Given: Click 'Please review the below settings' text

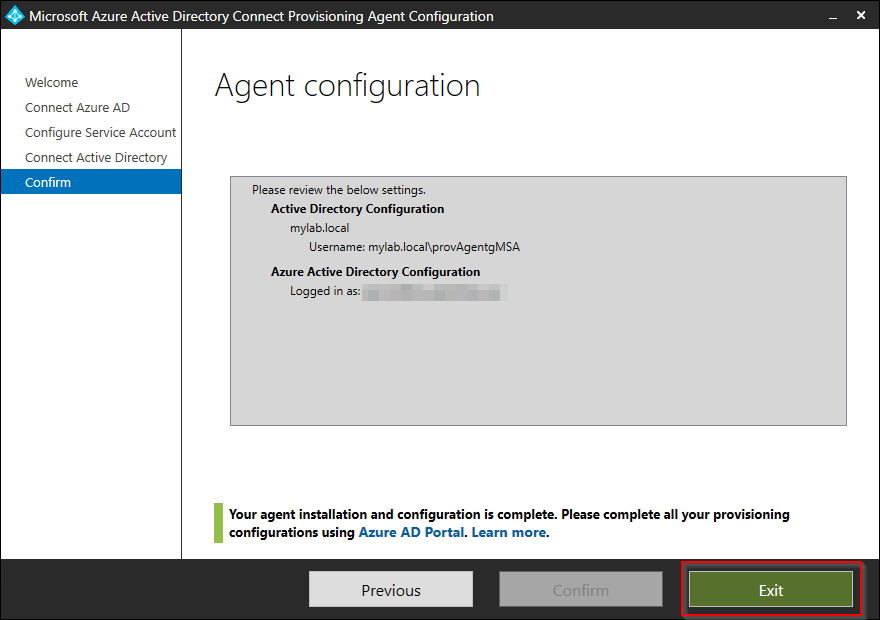Looking at the screenshot, I should [338, 190].
